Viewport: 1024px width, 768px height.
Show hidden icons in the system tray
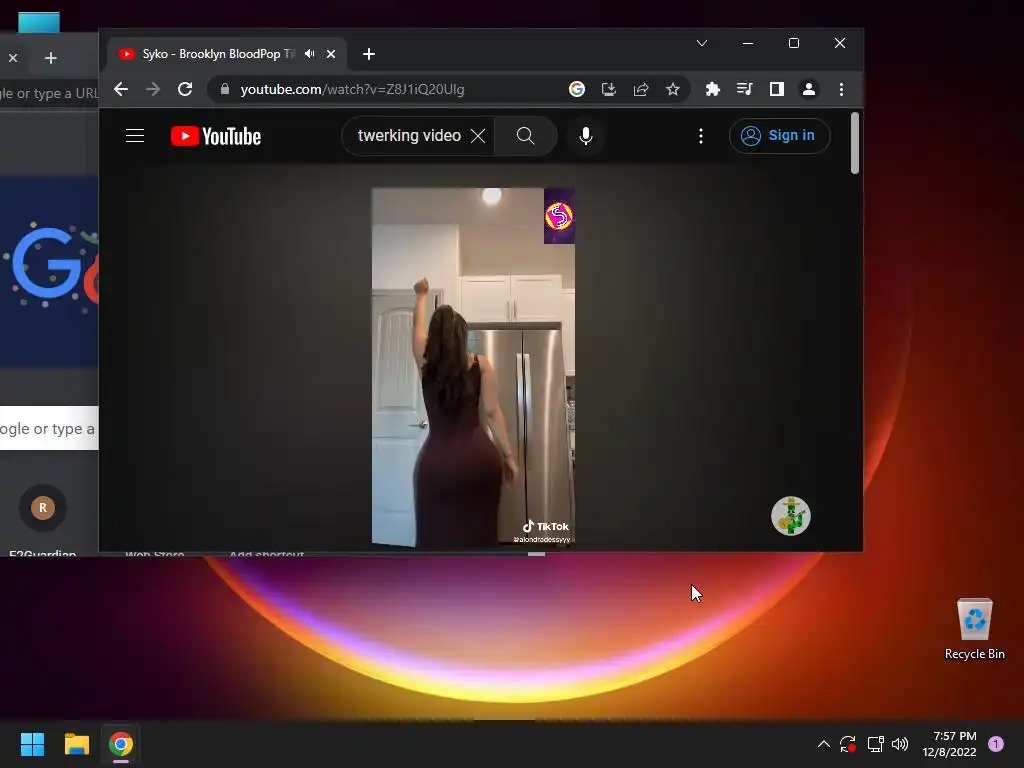click(824, 744)
